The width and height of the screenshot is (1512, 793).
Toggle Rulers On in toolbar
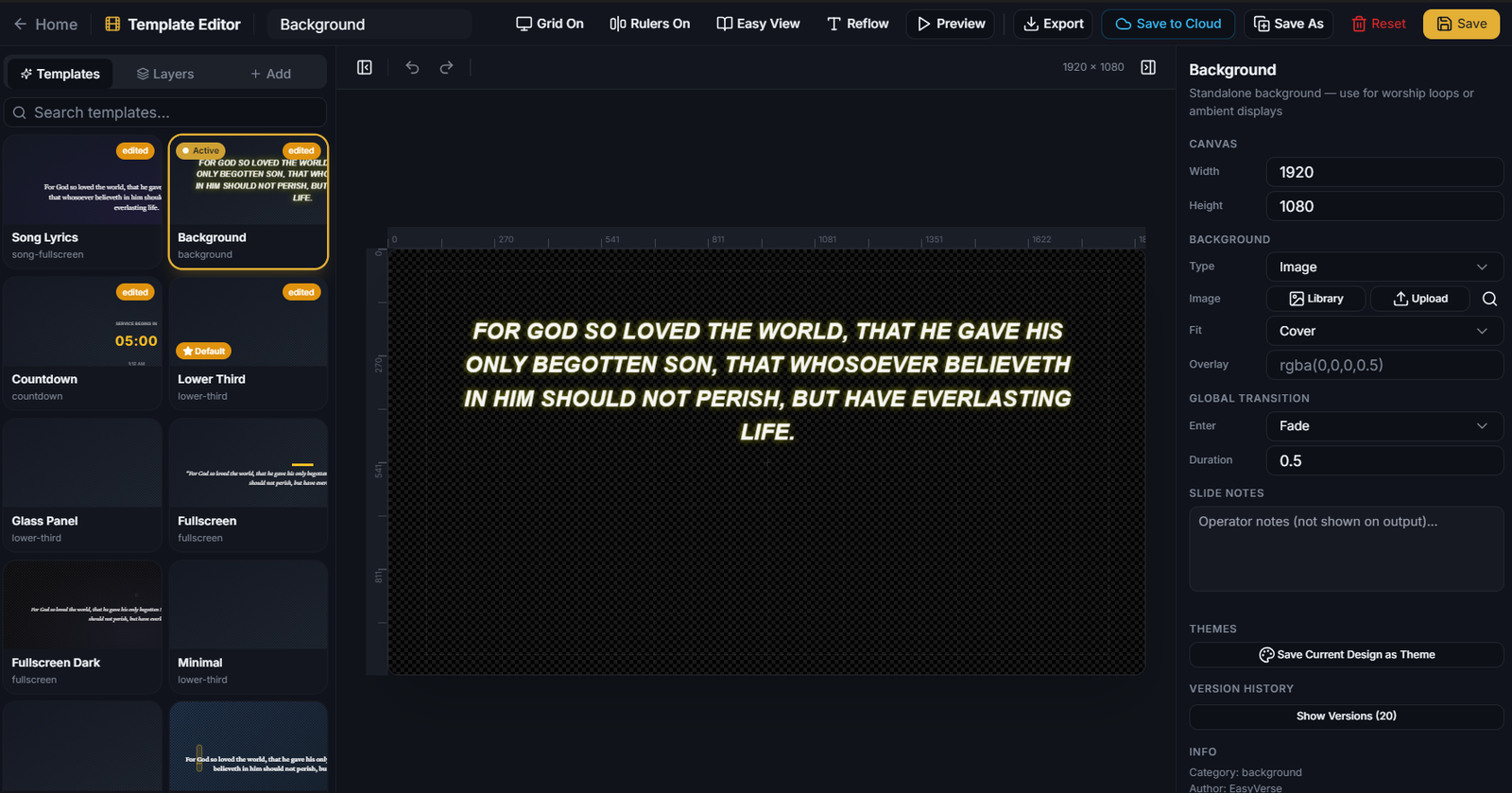[650, 24]
